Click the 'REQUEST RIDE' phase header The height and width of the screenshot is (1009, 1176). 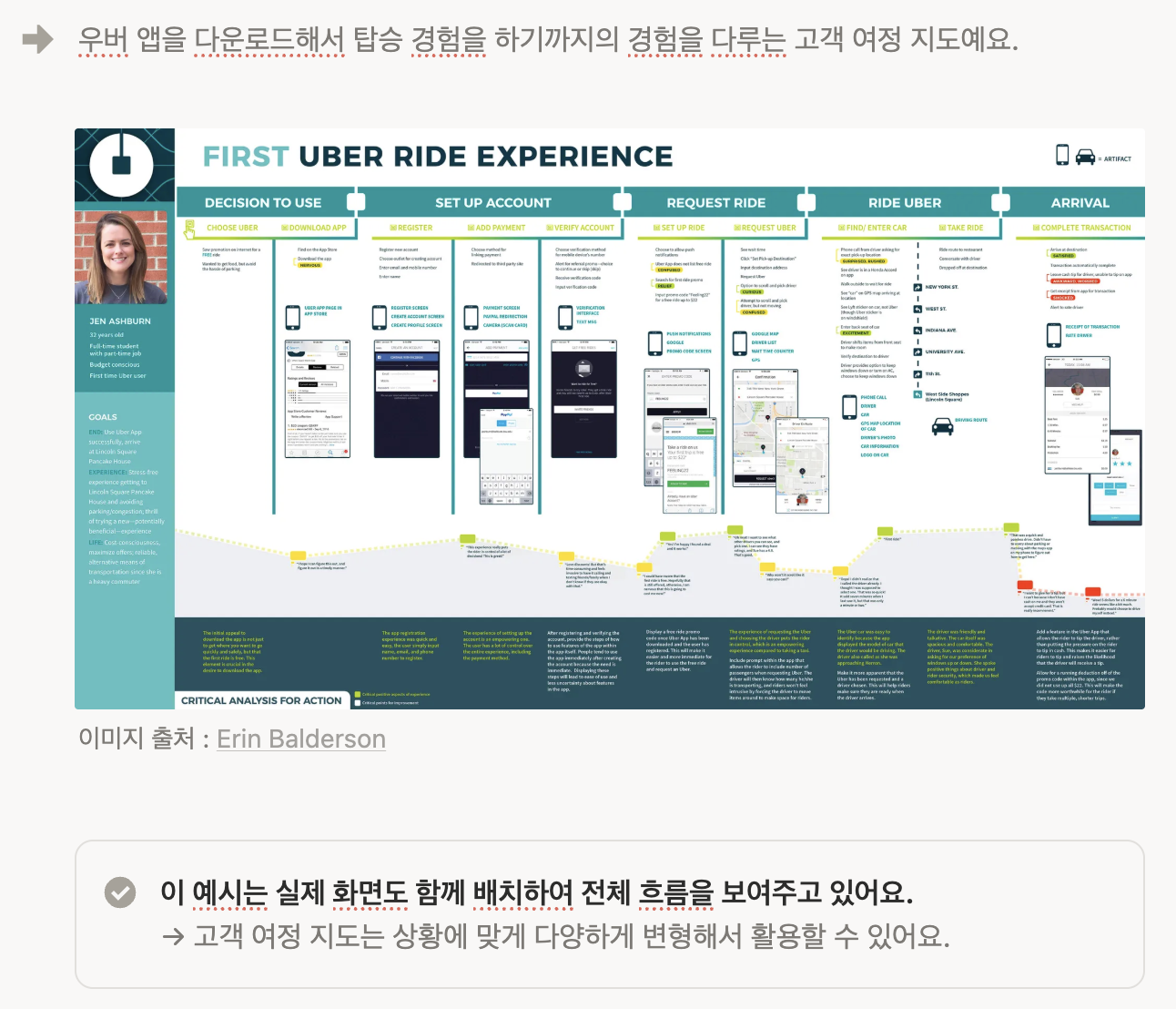[x=716, y=202]
